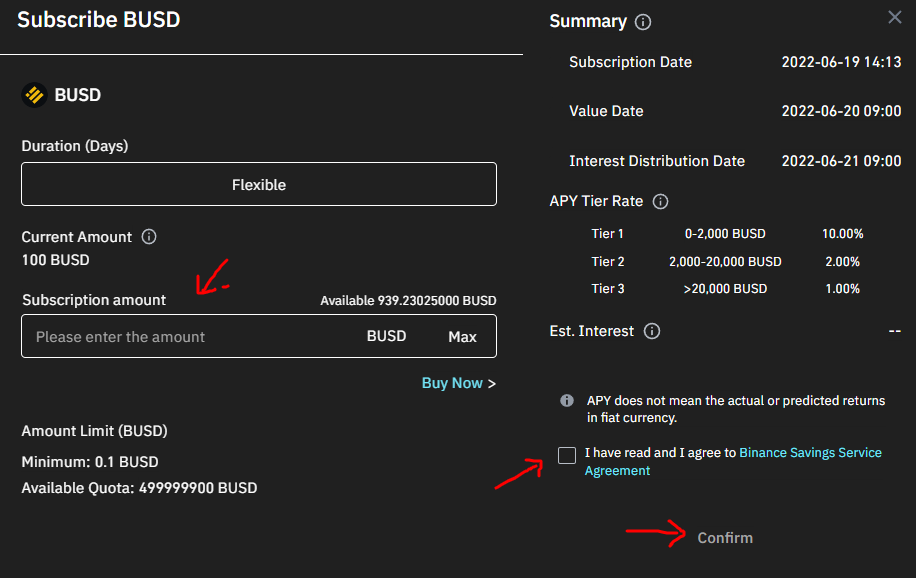Click the 2,000-20,000 BUSD range
Screen dimensions: 916x578
click(725, 262)
